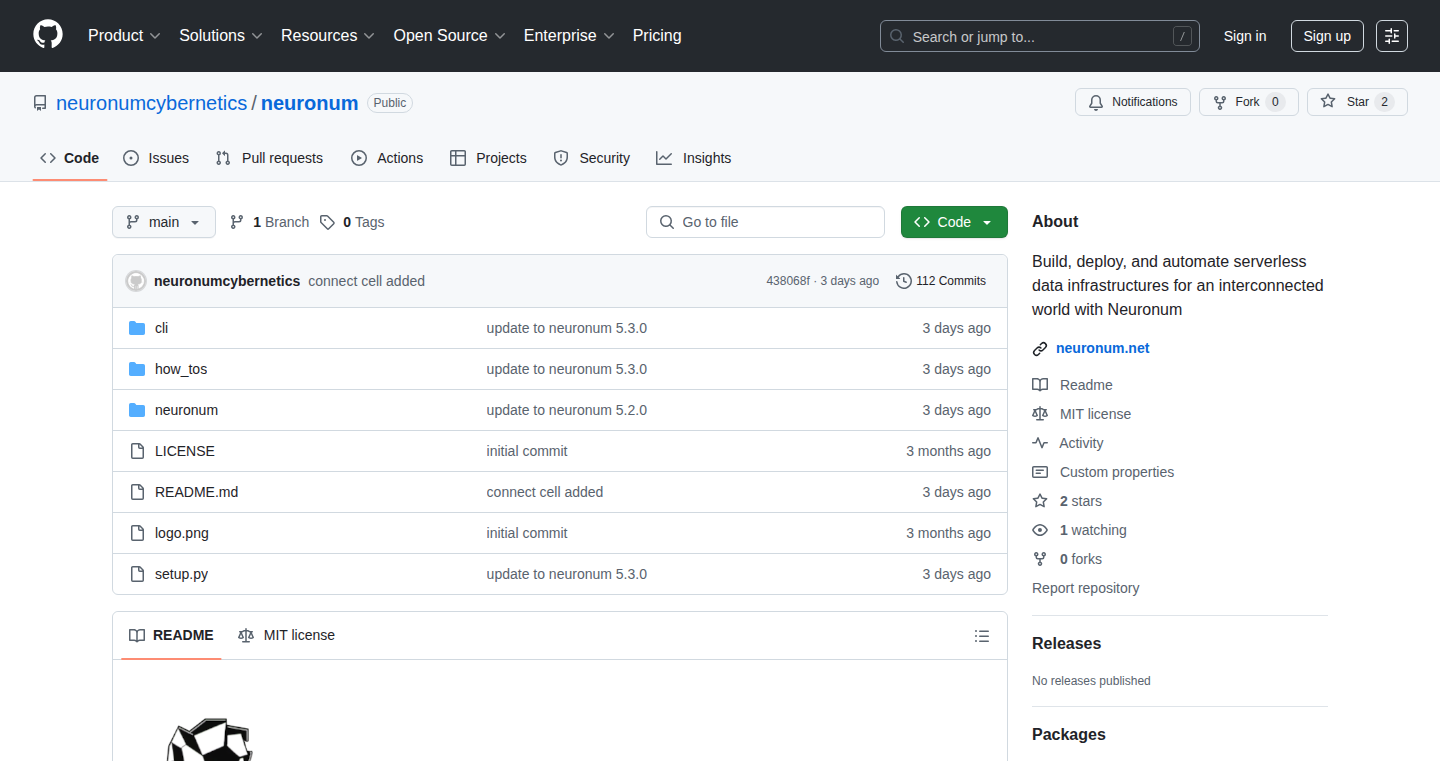Image resolution: width=1440 pixels, height=761 pixels.
Task: Click the neuronumcybernetics avatar in commit row
Action: (x=136, y=281)
